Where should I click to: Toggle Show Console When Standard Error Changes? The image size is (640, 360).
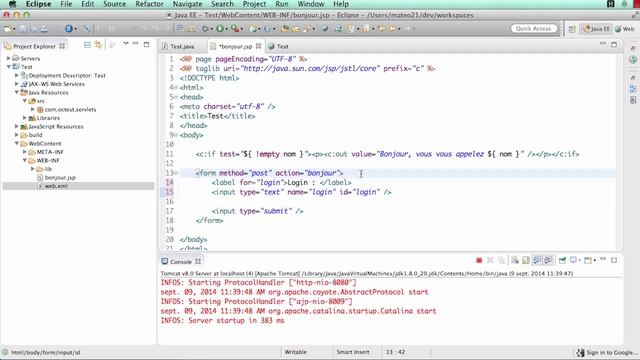coord(548,260)
